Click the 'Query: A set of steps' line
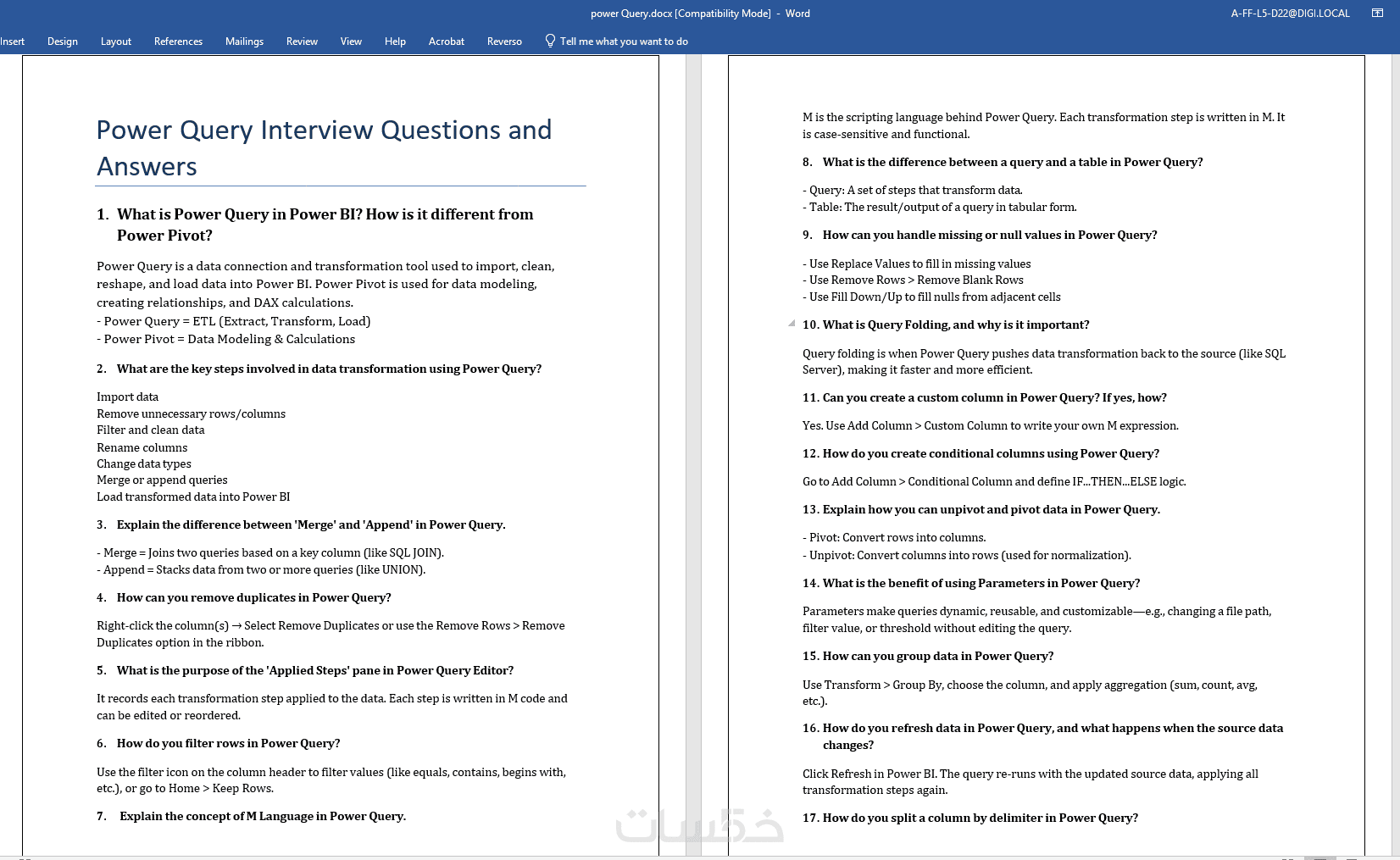 913,190
